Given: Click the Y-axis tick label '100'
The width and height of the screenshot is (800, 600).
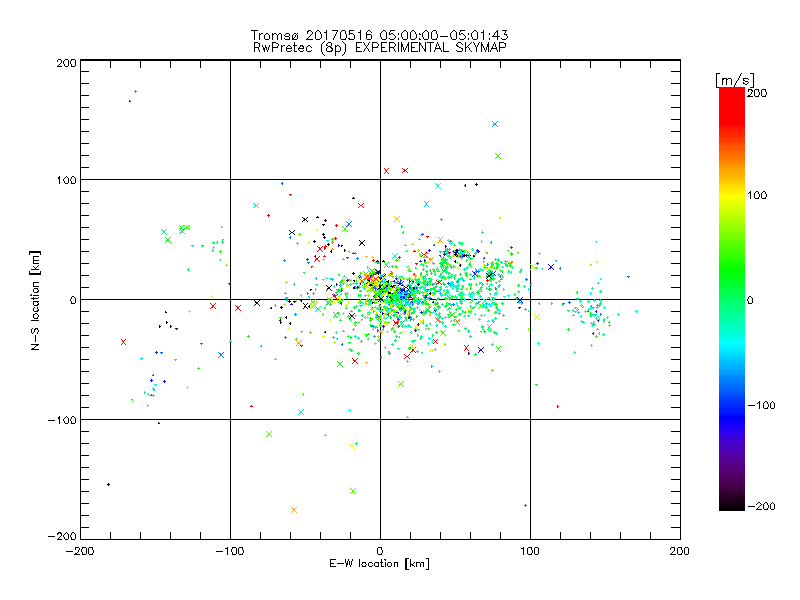Looking at the screenshot, I should coord(66,180).
